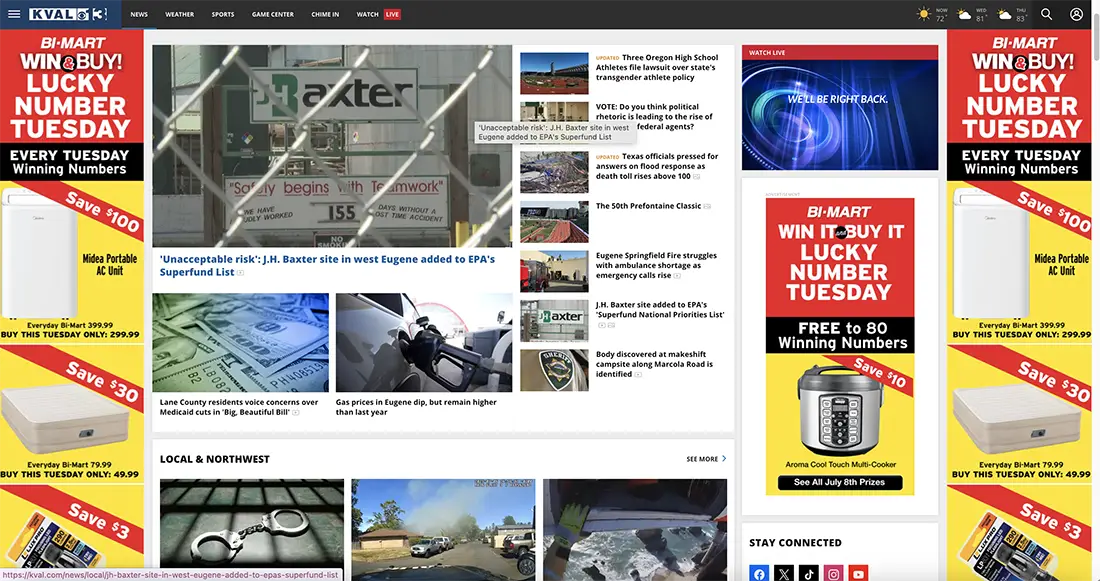Click the Thursday forecast weather icon
Image resolution: width=1100 pixels, height=581 pixels.
pos(1005,14)
